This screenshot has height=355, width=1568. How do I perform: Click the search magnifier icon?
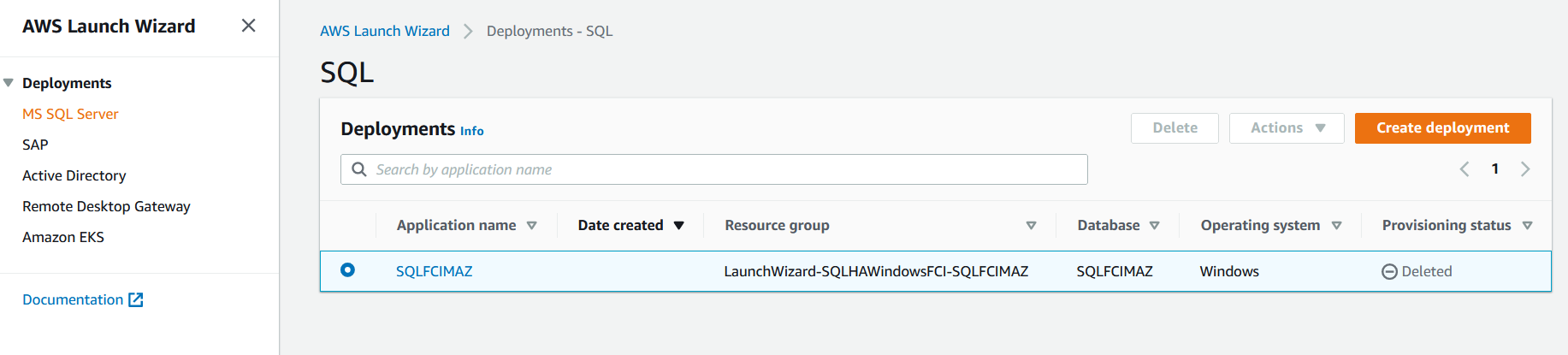point(359,169)
